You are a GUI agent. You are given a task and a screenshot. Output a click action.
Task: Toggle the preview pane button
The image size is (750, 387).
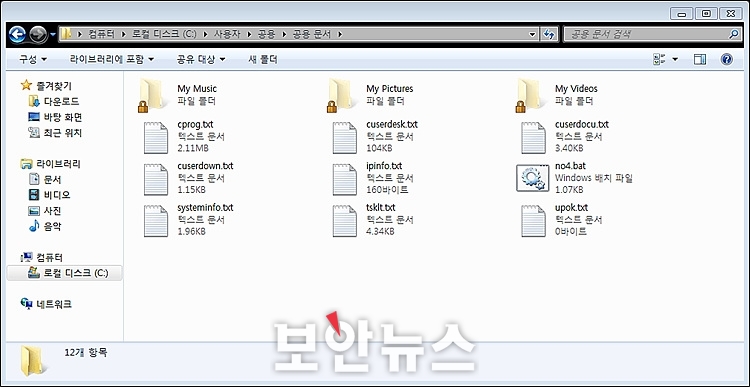(700, 59)
